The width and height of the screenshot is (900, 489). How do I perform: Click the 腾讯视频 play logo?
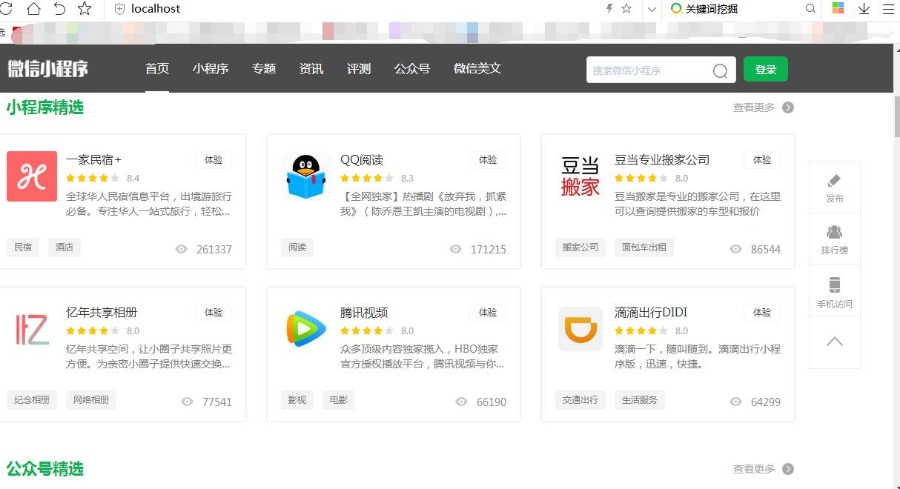coord(306,328)
